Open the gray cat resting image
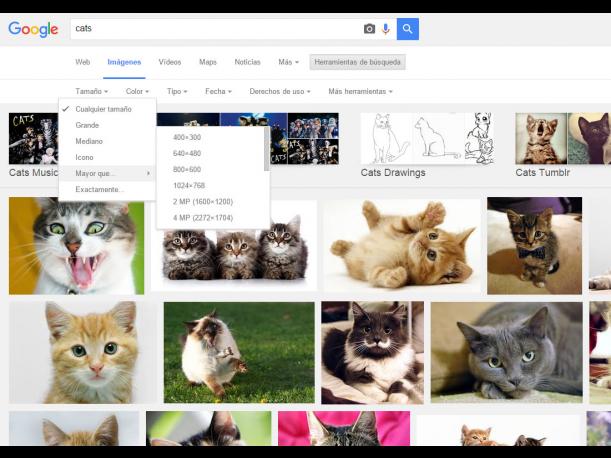 click(507, 352)
